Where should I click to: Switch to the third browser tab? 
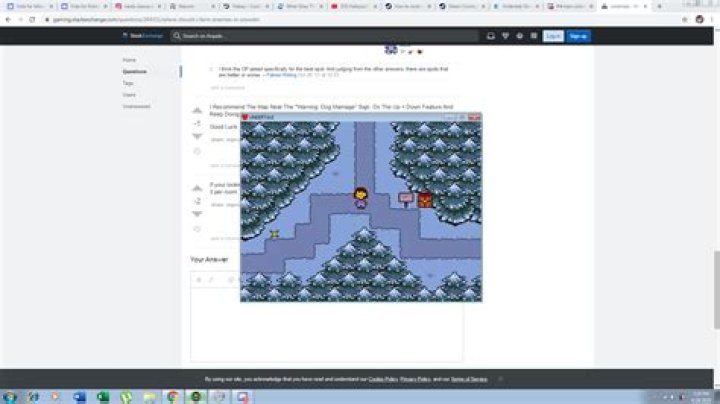138,6
